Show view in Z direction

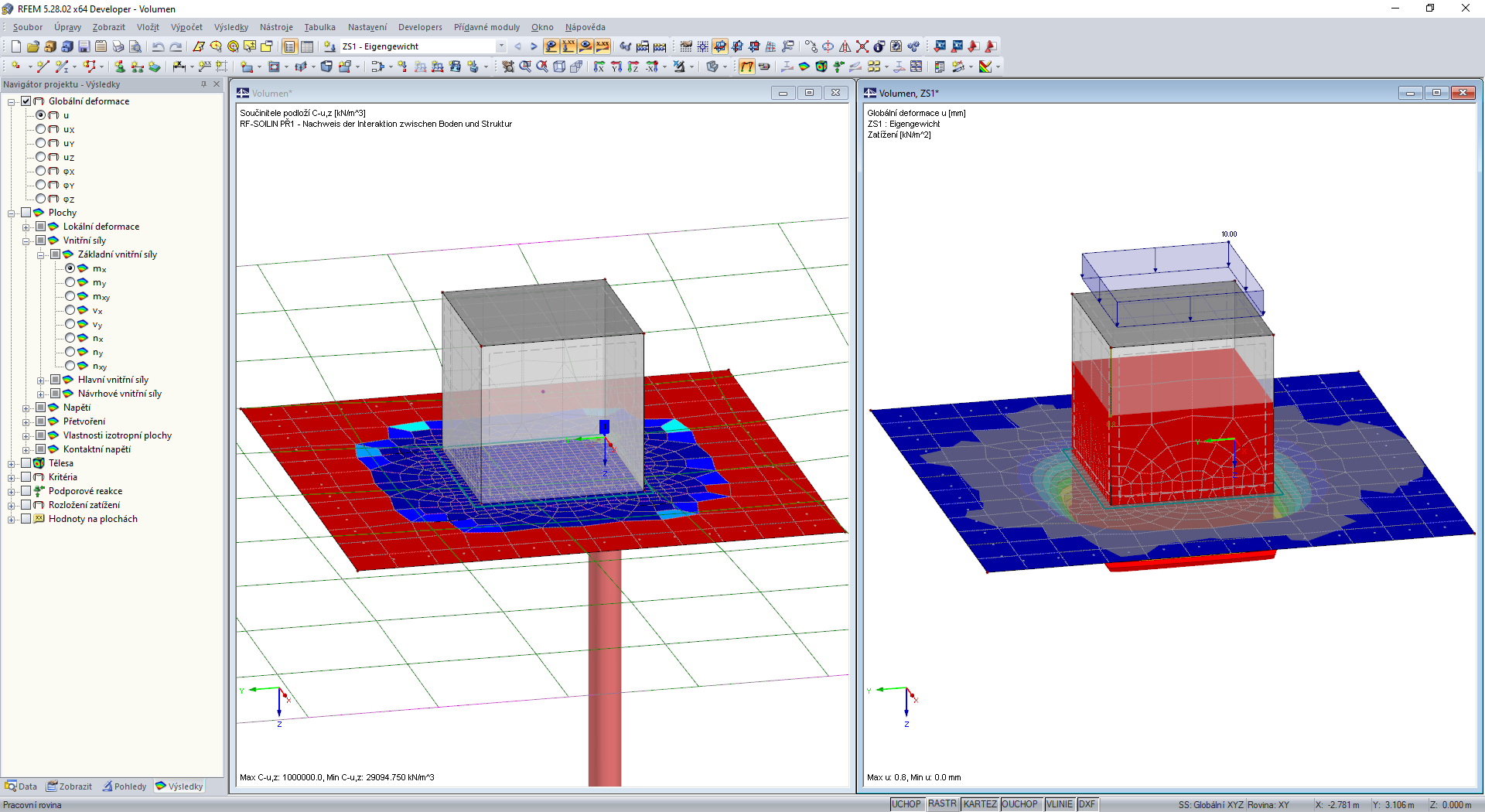pos(633,67)
